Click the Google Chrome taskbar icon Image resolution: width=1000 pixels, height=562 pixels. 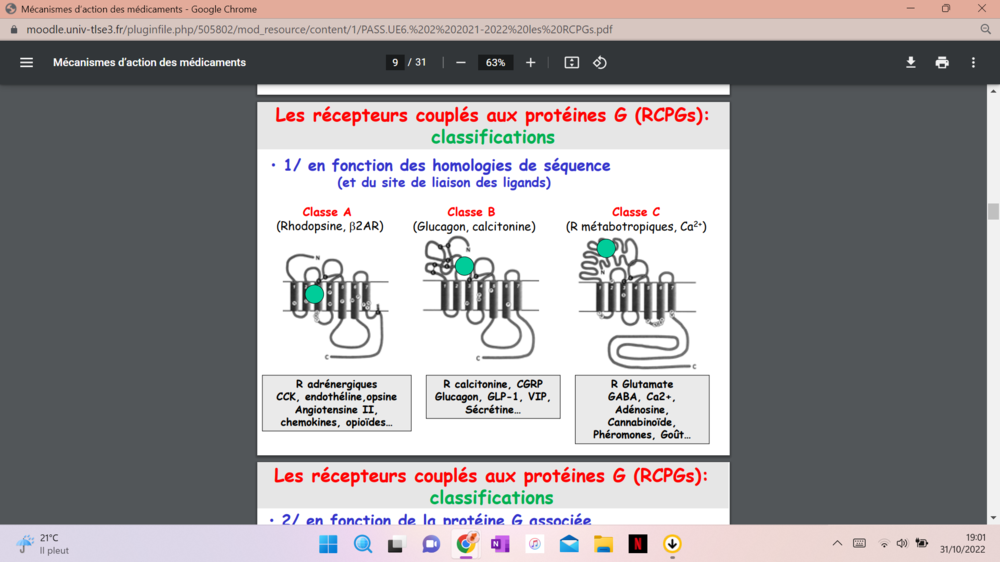(466, 544)
